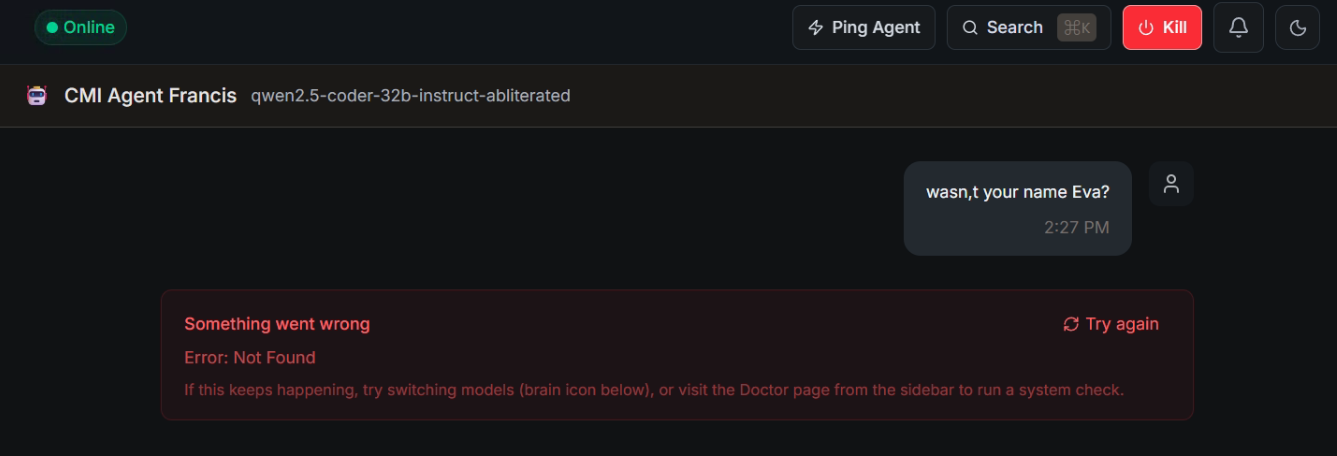Click the ⌘K shortcut badge
This screenshot has height=456, width=1337.
coord(1077,28)
